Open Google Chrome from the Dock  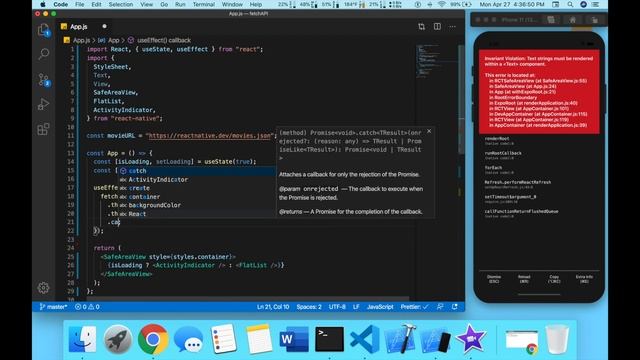153,339
